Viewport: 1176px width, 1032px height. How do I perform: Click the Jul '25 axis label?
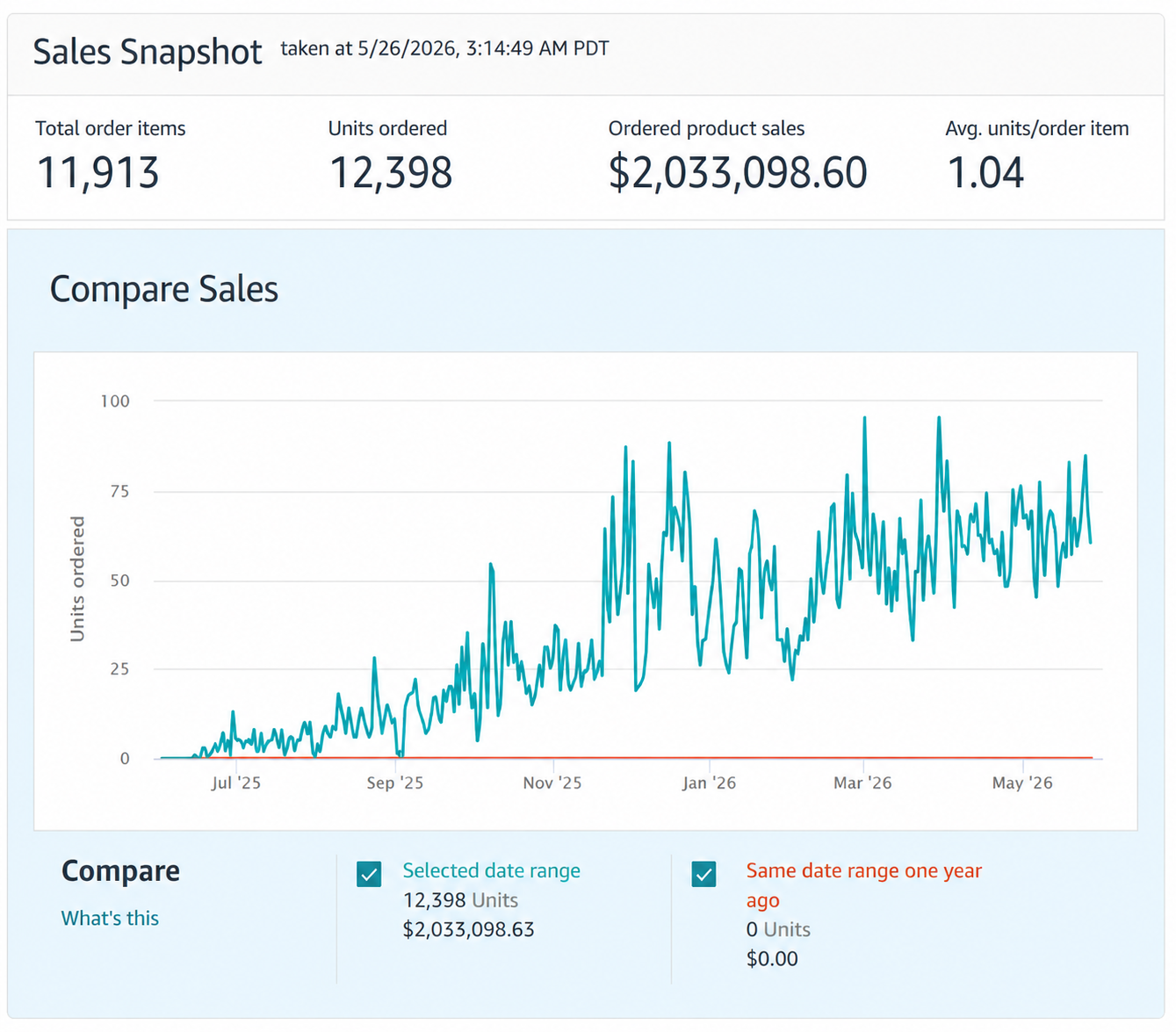(235, 783)
